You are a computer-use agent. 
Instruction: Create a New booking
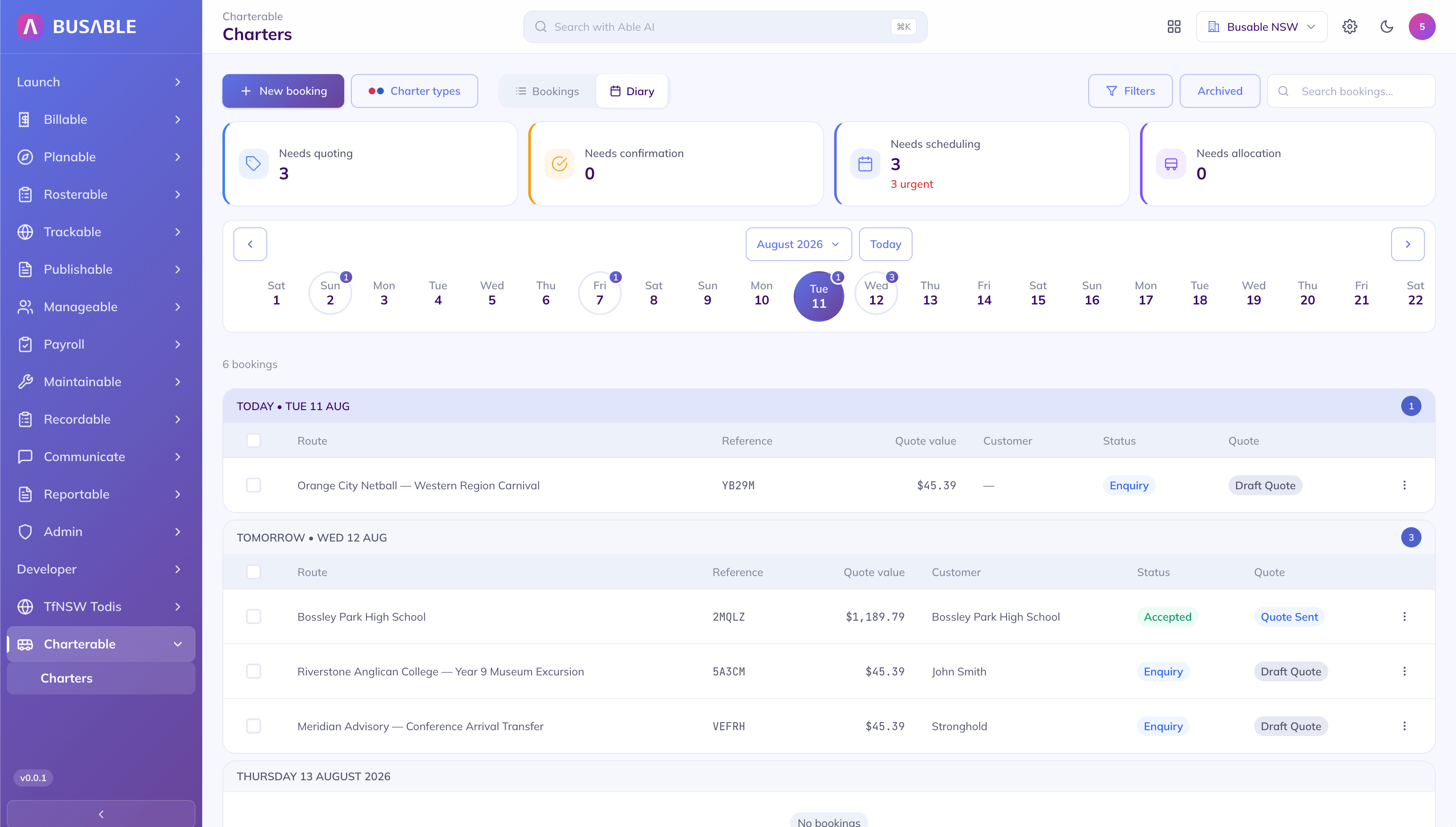(283, 91)
